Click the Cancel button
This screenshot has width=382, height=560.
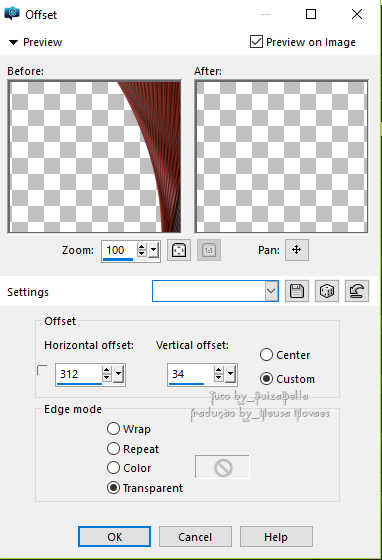(195, 536)
